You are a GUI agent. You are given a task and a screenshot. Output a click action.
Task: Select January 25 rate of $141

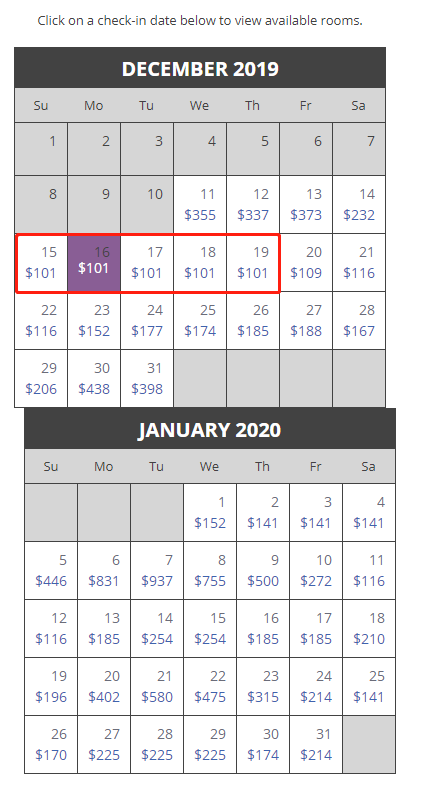pyautogui.click(x=369, y=686)
